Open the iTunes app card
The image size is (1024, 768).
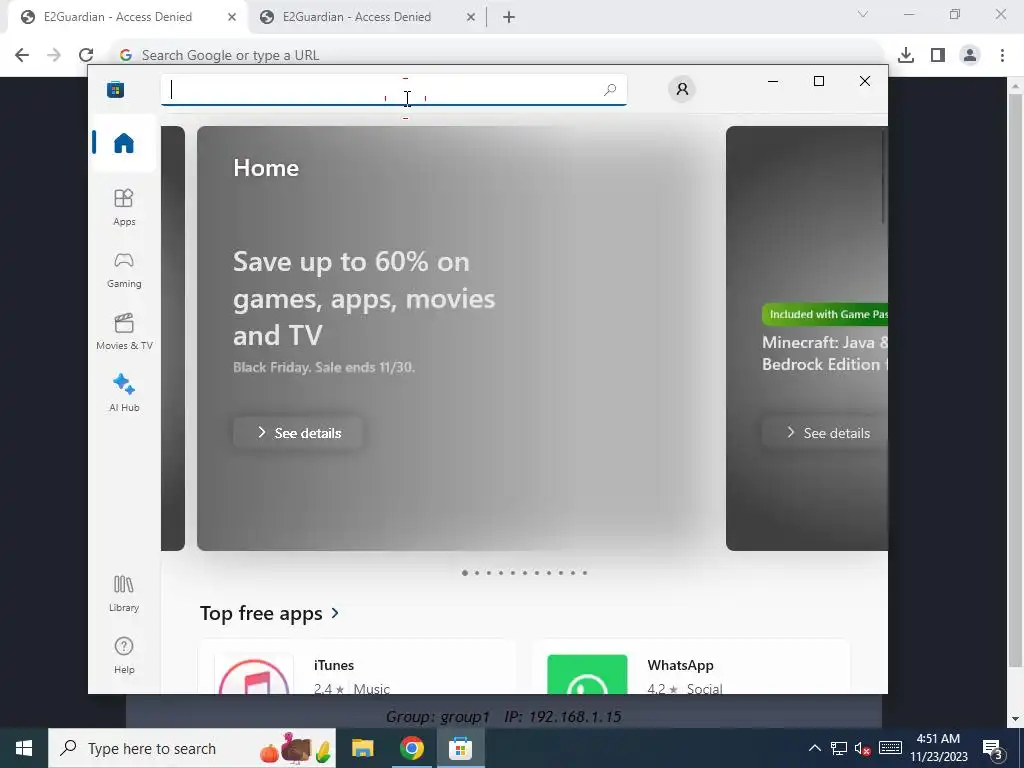pyautogui.click(x=357, y=667)
